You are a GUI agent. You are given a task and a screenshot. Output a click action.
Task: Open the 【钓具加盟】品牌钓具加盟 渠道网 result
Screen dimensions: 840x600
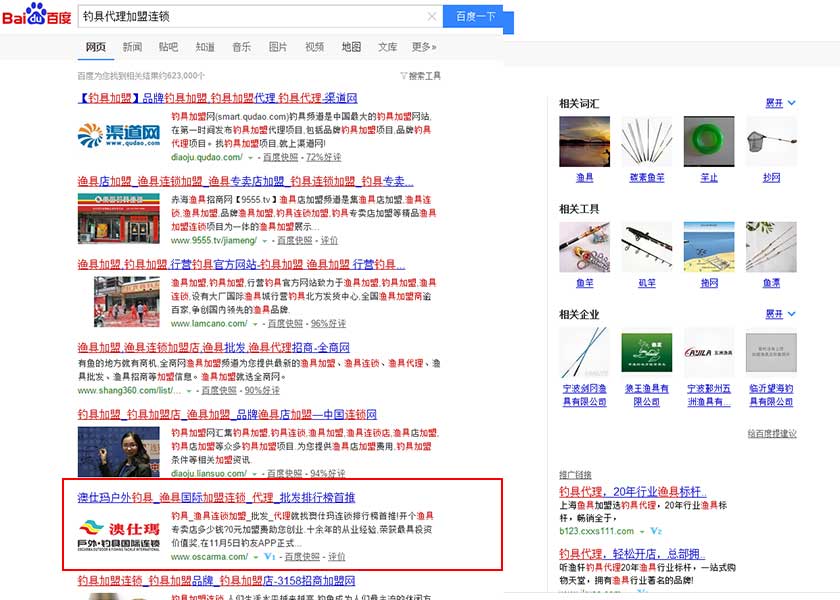point(218,98)
